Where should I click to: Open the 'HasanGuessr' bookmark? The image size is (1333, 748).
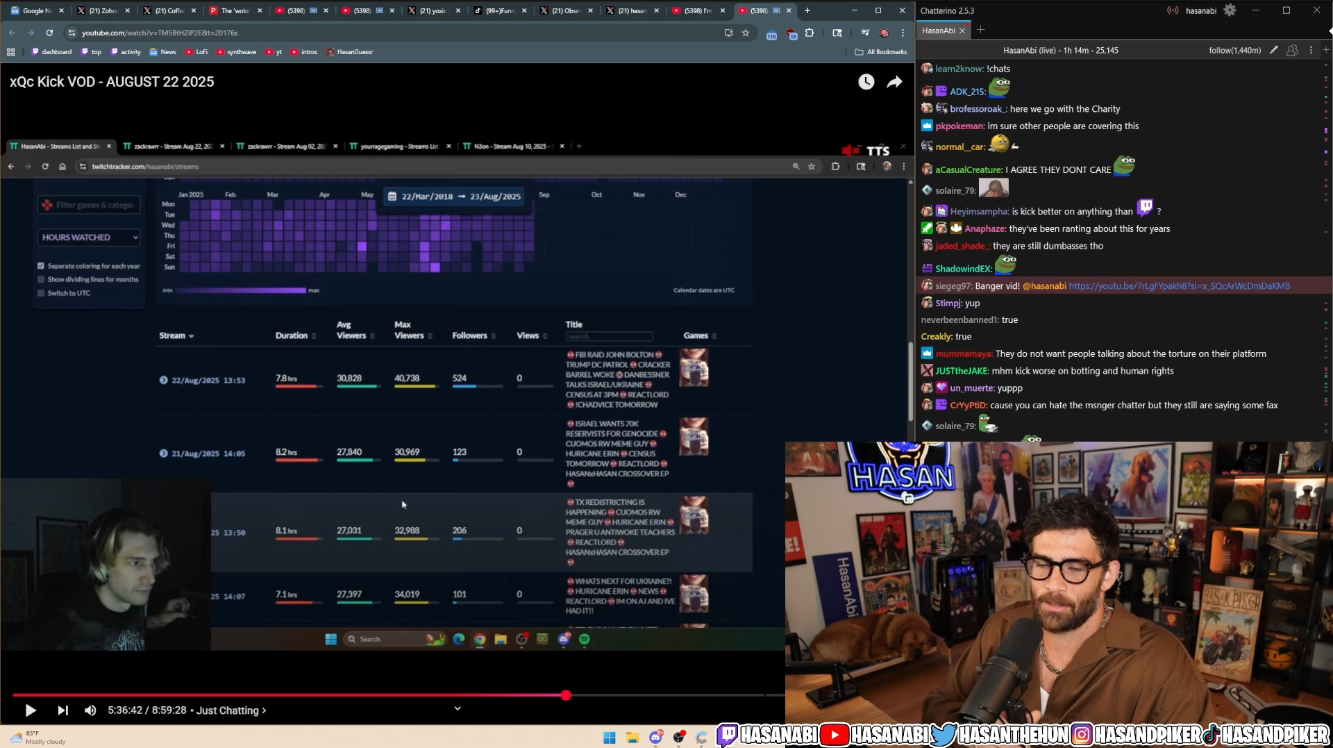click(349, 52)
